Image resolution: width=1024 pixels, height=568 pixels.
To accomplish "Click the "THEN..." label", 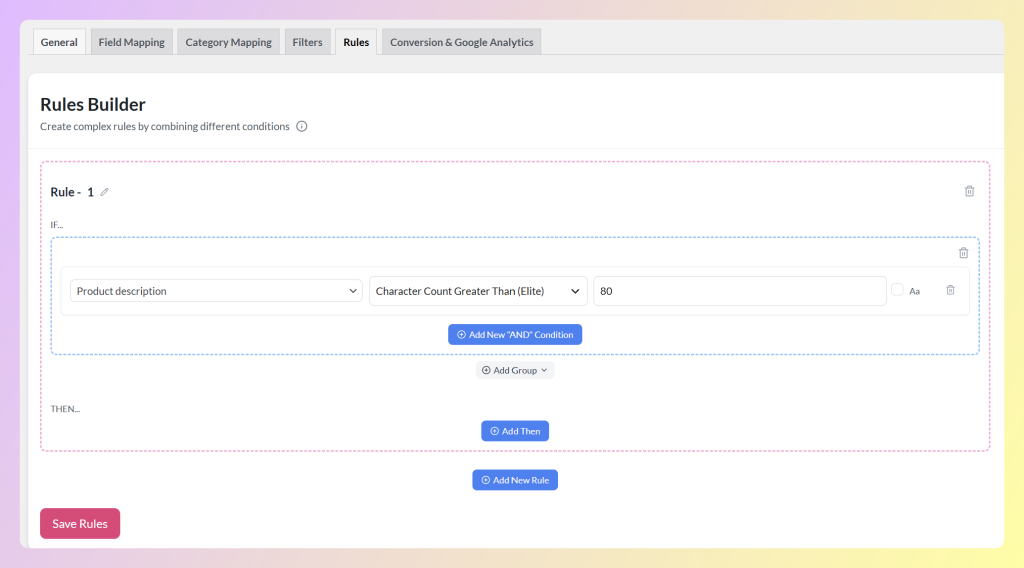I will pos(65,409).
